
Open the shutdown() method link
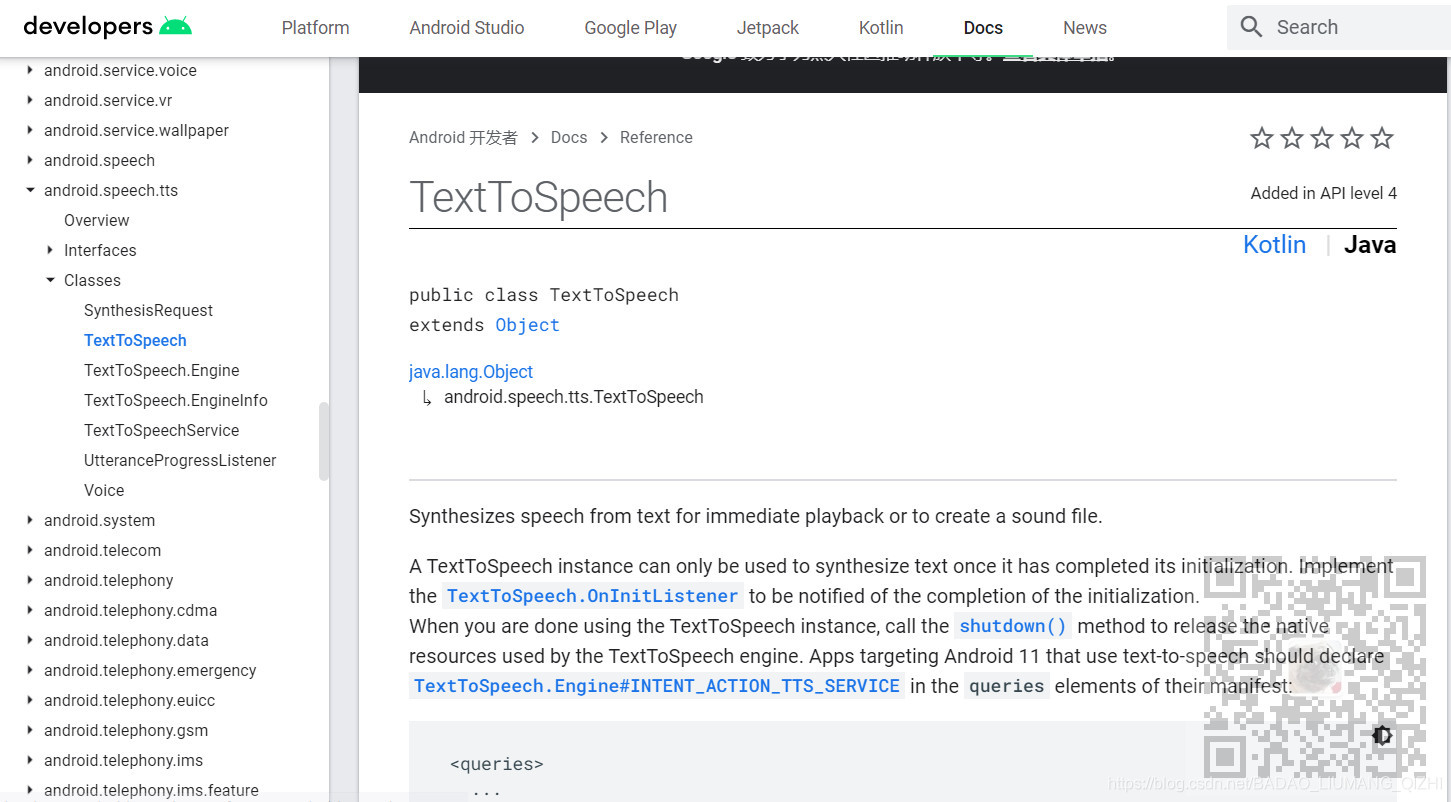point(1013,626)
